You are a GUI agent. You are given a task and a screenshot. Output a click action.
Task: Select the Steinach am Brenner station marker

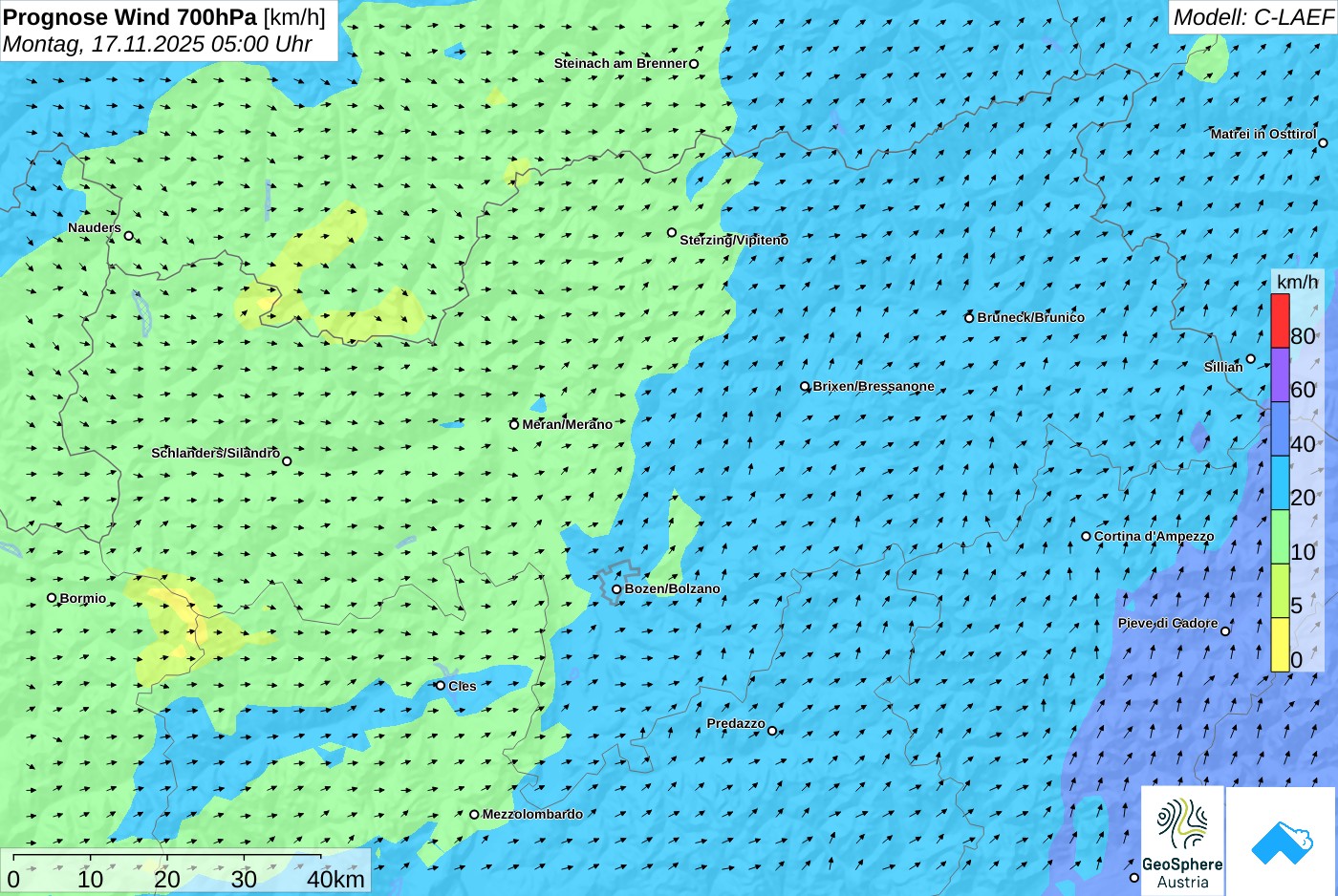tap(694, 64)
